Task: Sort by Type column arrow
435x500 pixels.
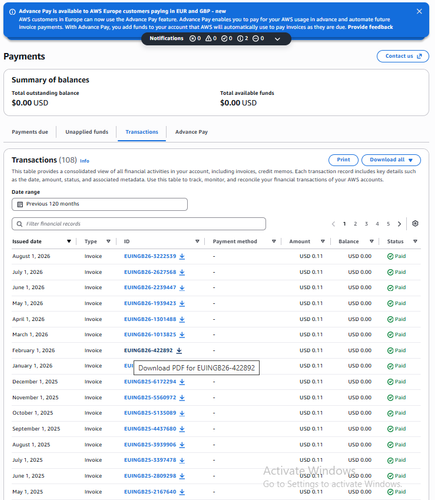Action: coord(108,241)
